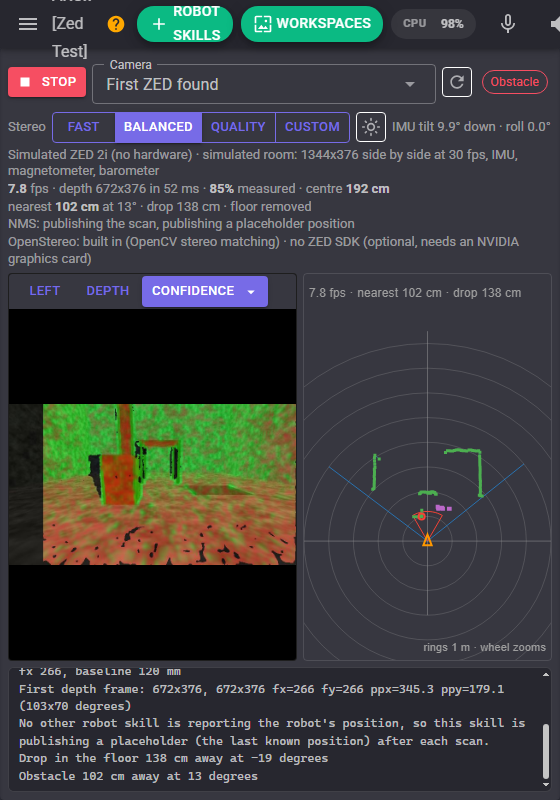Screen dimensions: 560x800
Task: Click the CPU 98% usage indicator
Action: (433, 24)
